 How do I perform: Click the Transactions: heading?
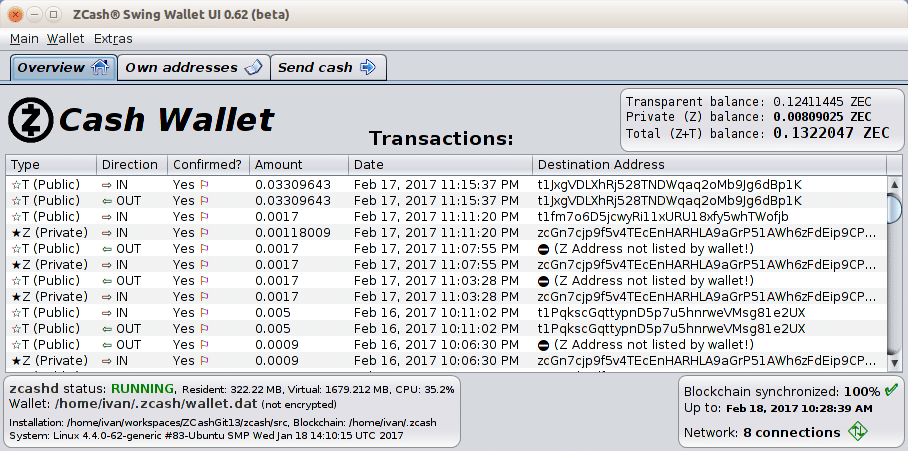tap(441, 138)
